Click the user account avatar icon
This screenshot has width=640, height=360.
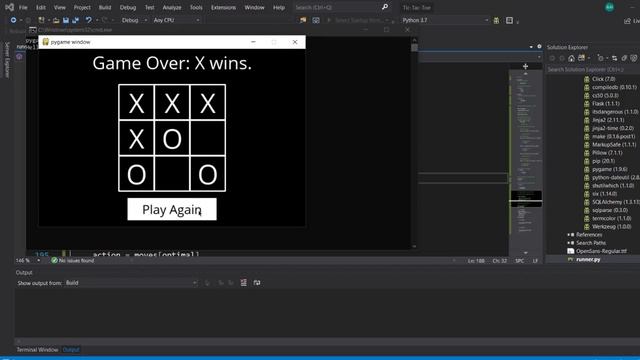point(609,7)
